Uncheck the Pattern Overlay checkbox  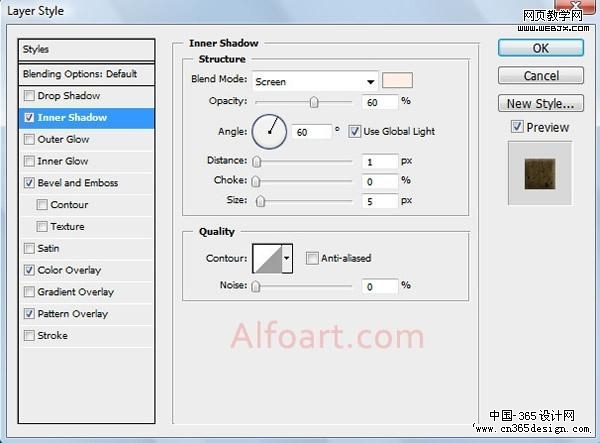(29, 314)
